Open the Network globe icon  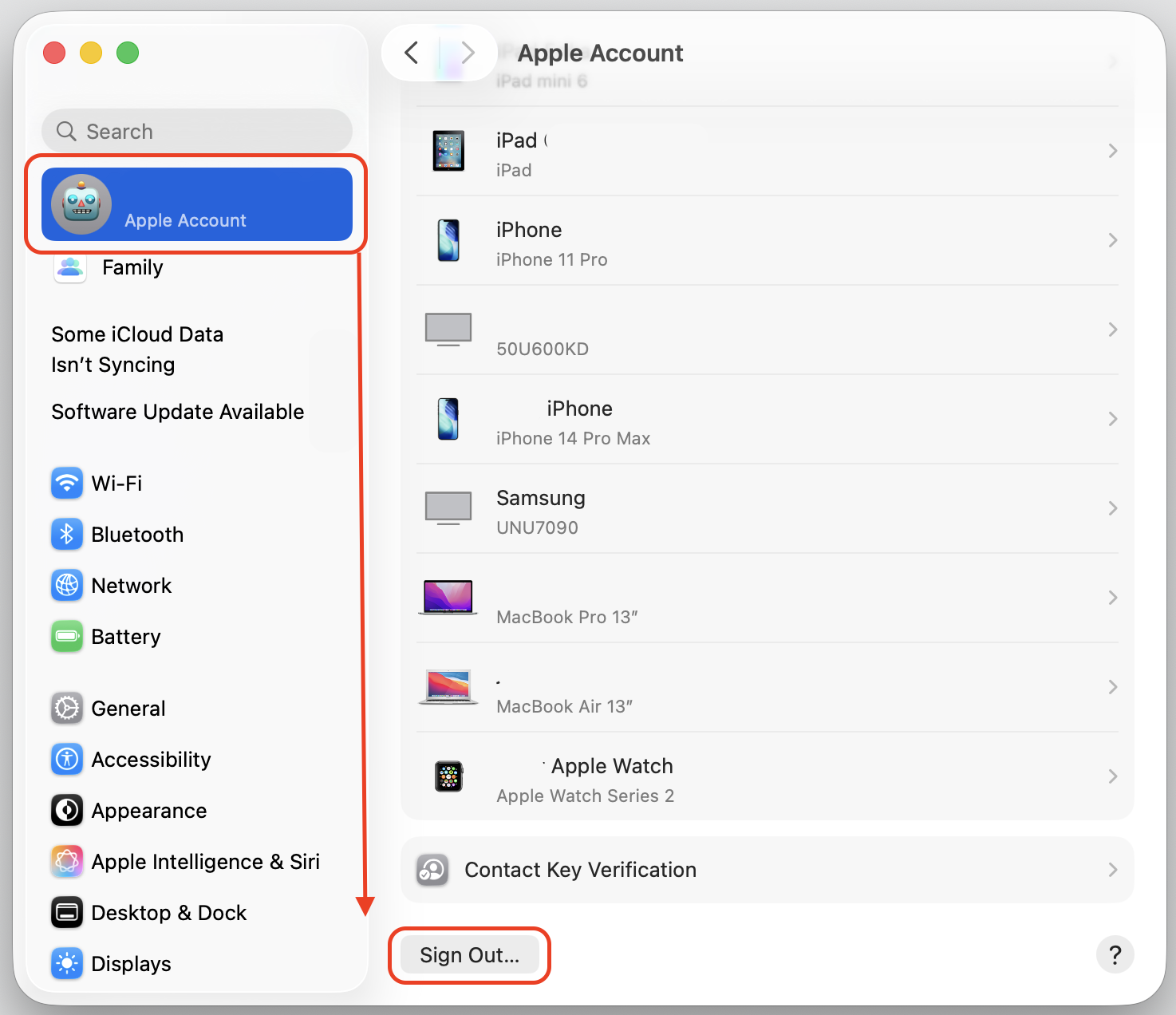tap(67, 585)
